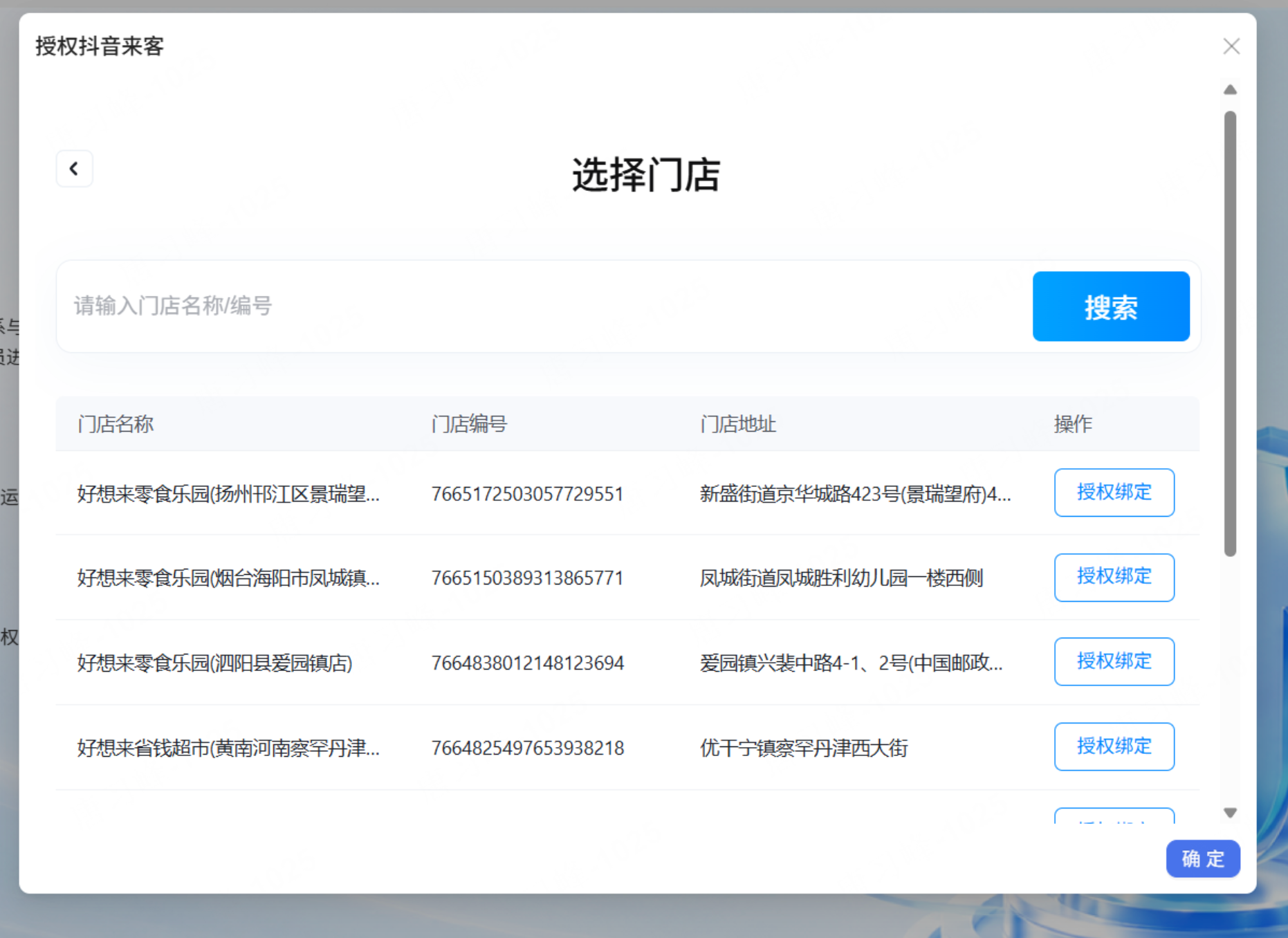Screen dimensions: 1288x938
Task: Focus the 请输入门店名称/编号 search field
Action: (544, 306)
